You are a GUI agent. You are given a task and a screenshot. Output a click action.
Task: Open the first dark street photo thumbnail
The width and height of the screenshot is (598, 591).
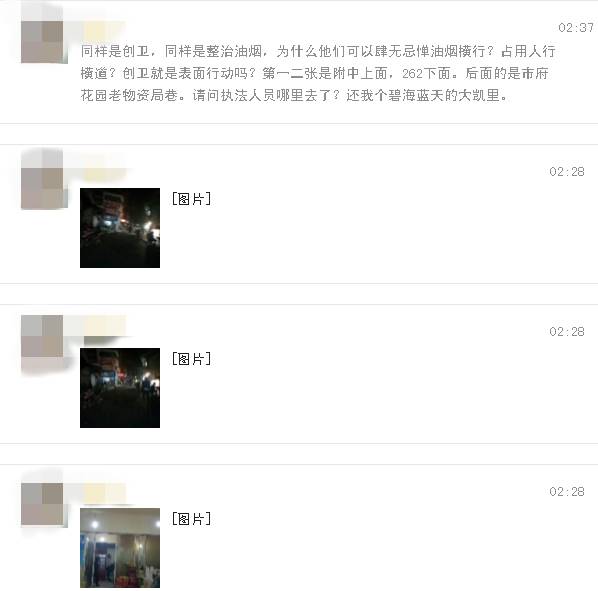click(120, 228)
